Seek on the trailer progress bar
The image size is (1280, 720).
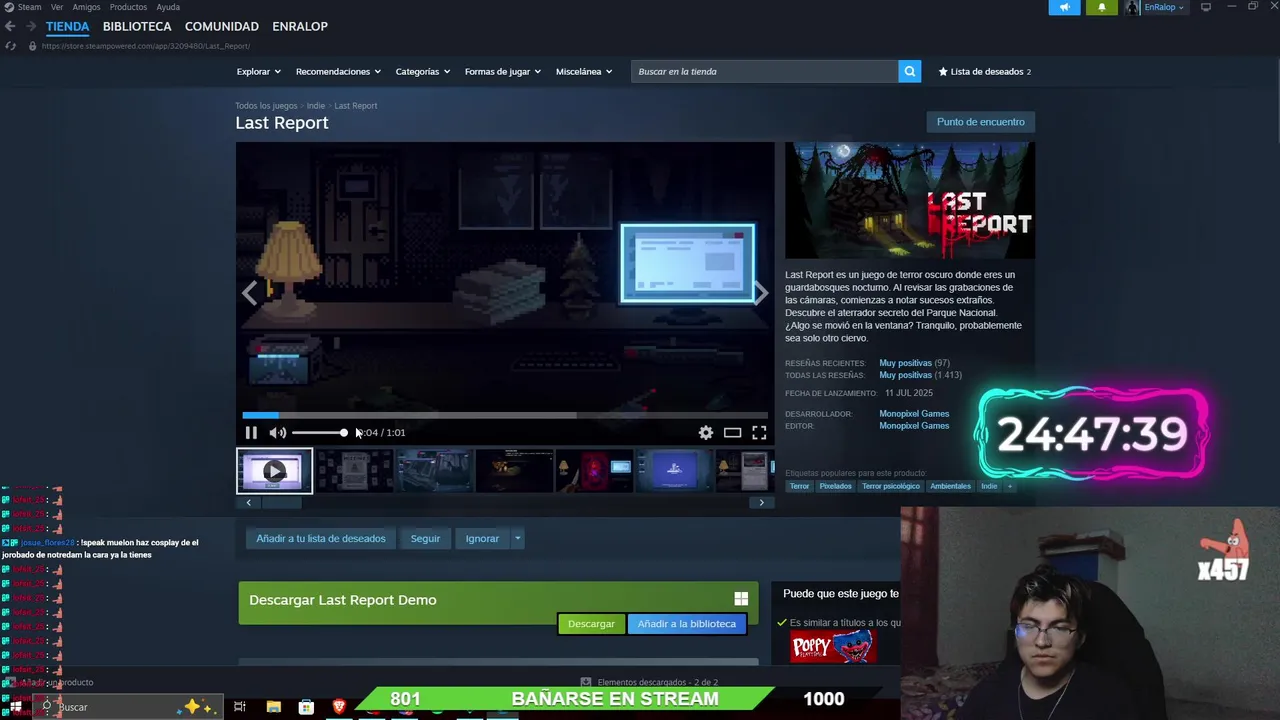click(x=505, y=415)
